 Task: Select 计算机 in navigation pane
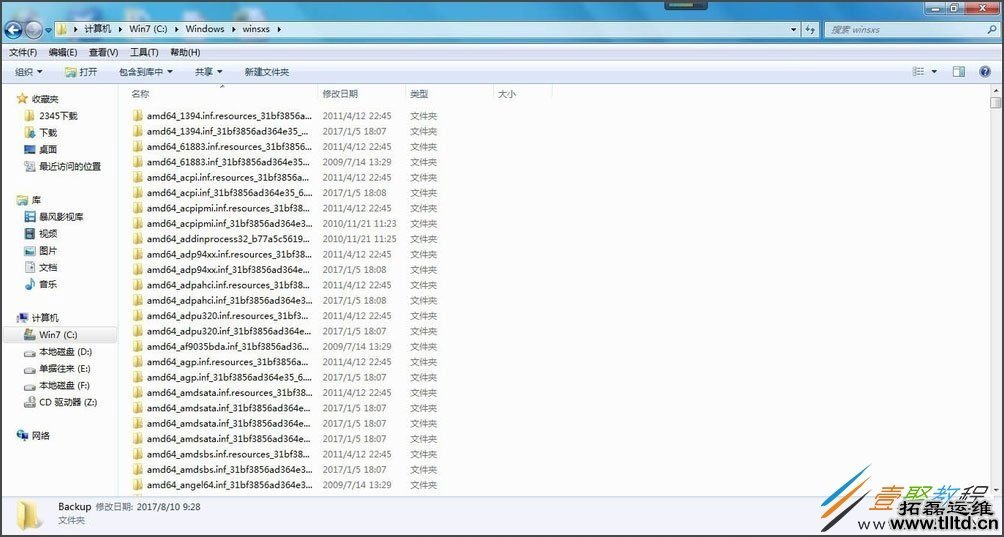click(45, 318)
